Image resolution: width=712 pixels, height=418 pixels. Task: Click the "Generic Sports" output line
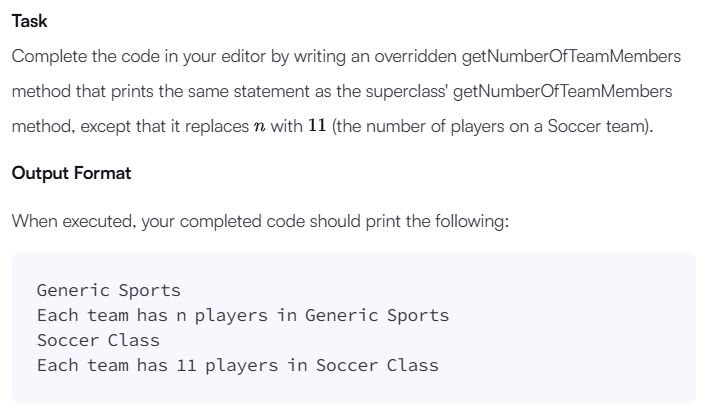(x=109, y=290)
